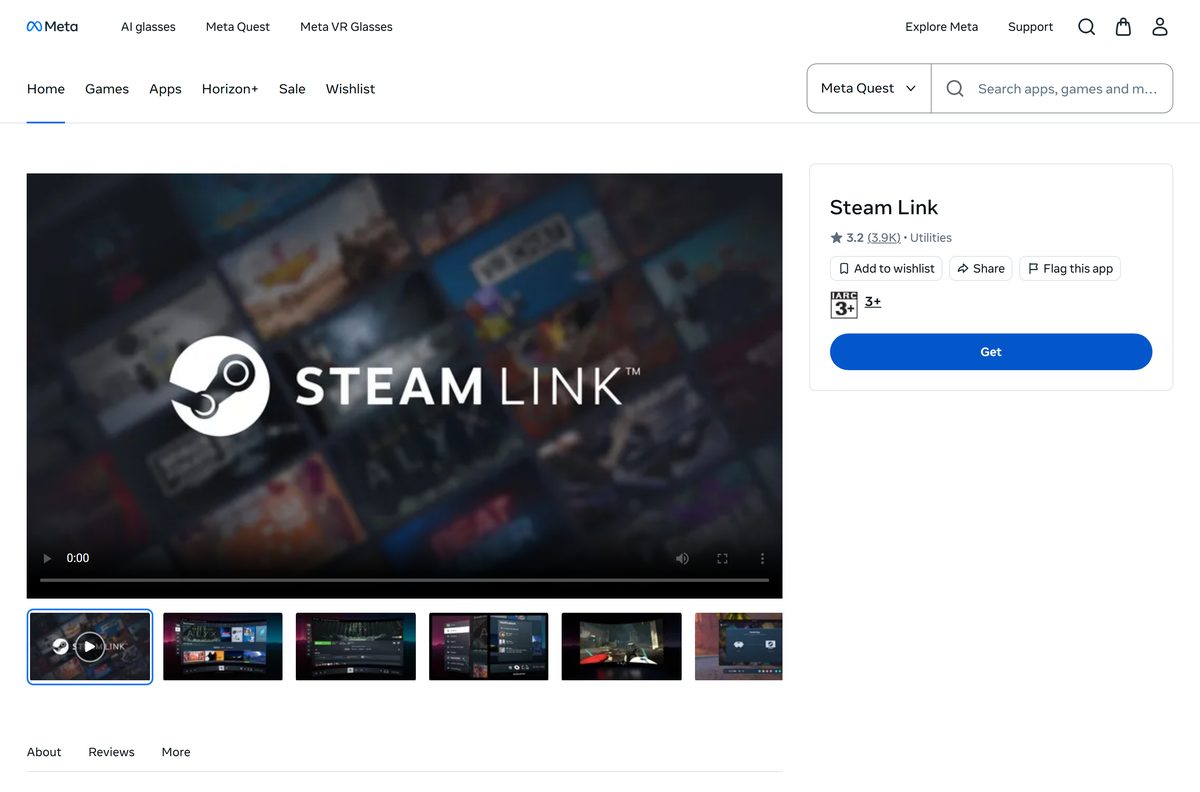
Task: Click the Get button
Action: click(x=991, y=352)
